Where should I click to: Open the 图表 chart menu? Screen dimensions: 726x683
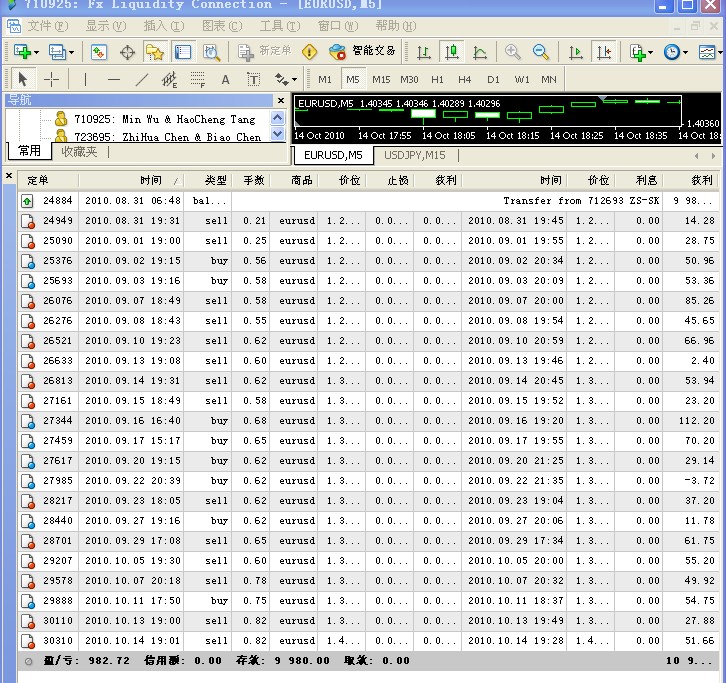tap(222, 26)
